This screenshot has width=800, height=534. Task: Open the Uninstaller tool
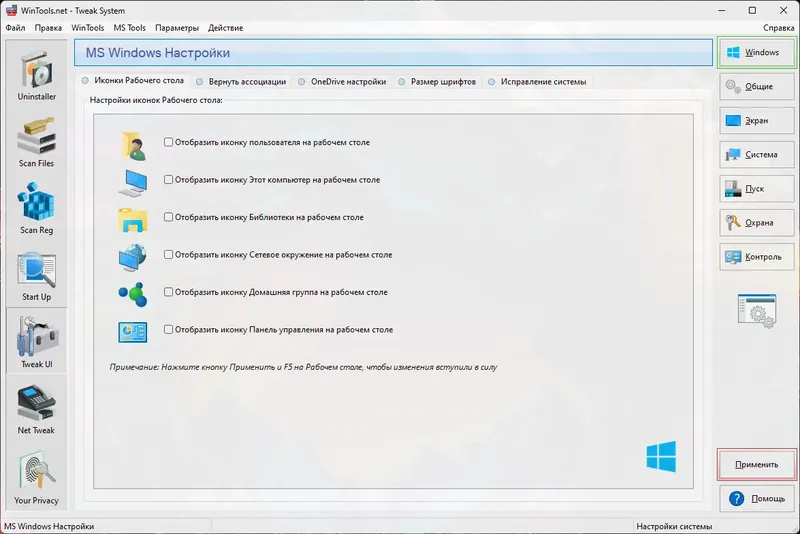coord(36,75)
